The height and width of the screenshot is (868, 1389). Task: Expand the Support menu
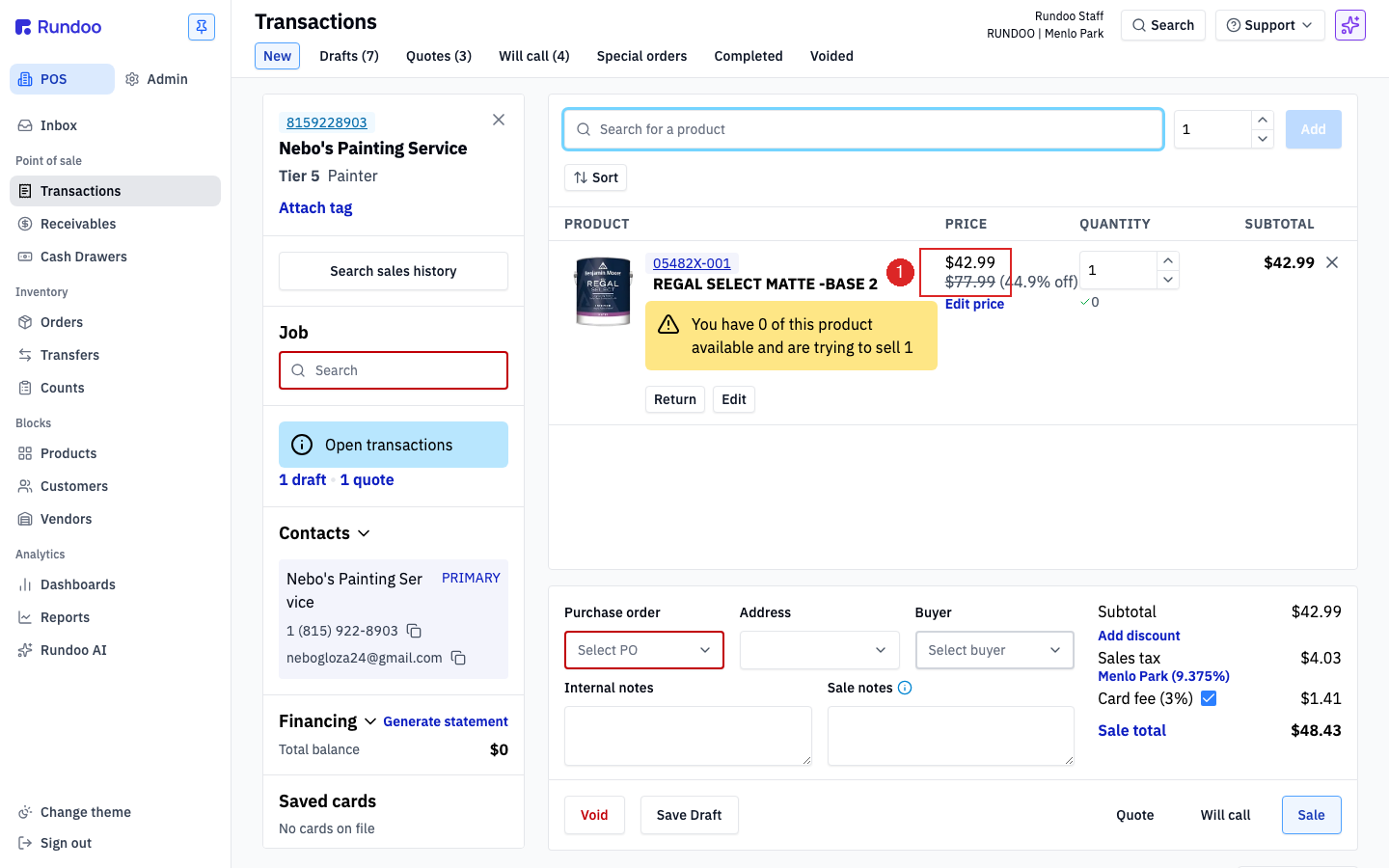(1270, 25)
